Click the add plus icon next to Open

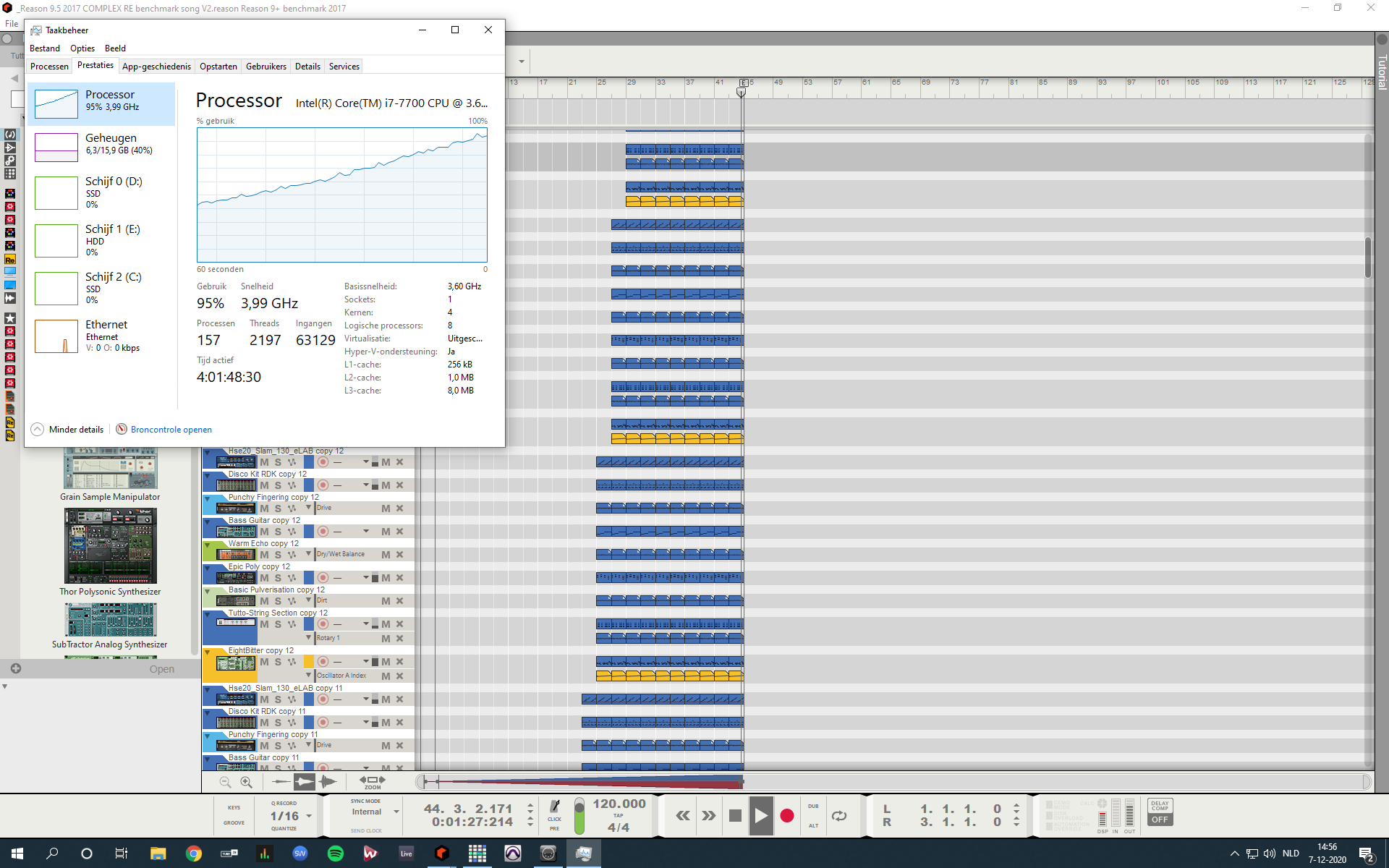pyautogui.click(x=16, y=668)
